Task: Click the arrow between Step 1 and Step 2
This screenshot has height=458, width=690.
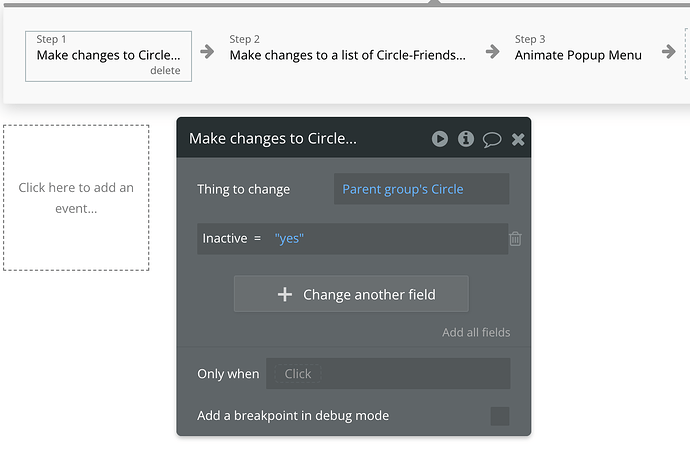Action: (x=207, y=52)
